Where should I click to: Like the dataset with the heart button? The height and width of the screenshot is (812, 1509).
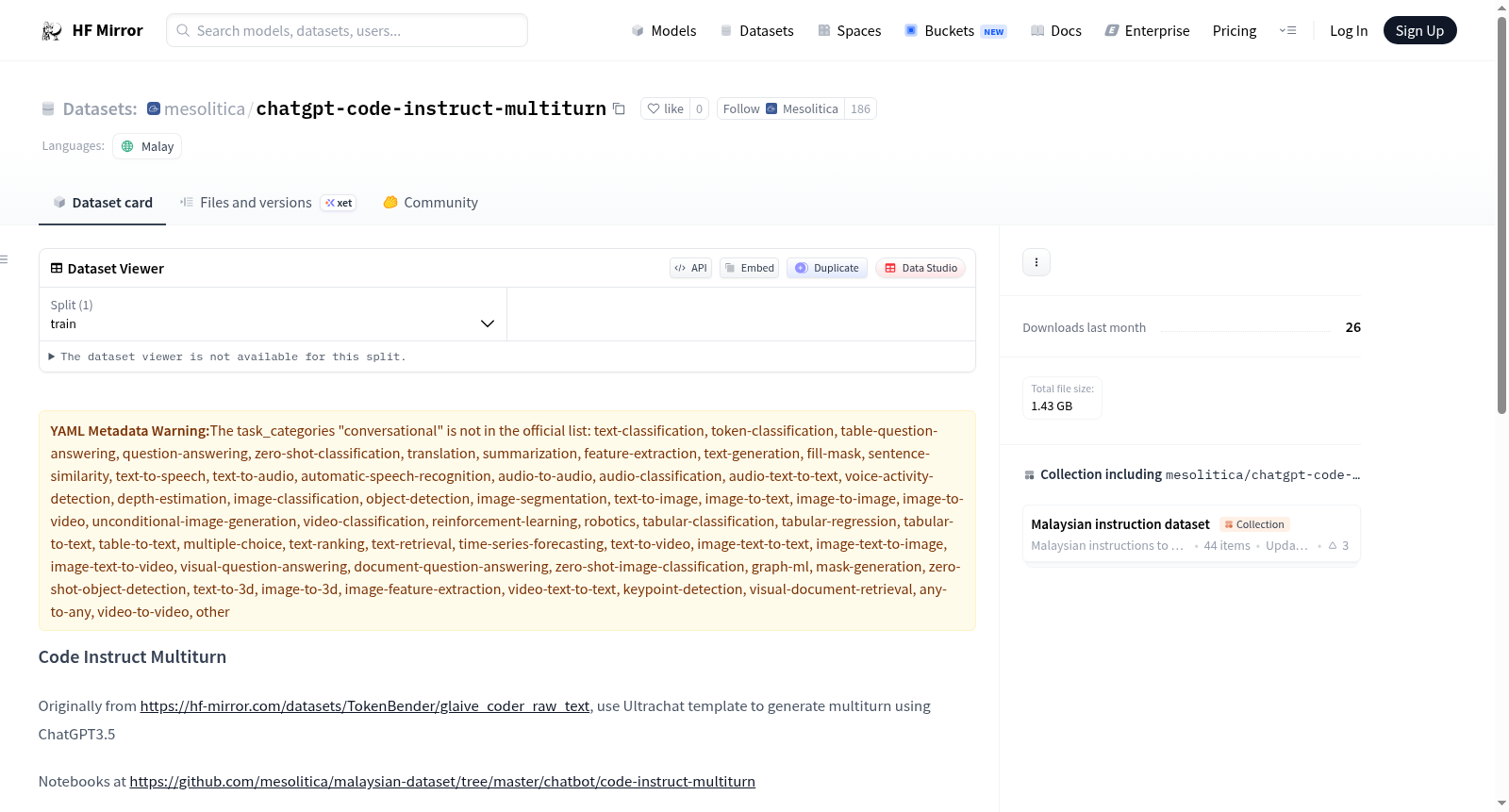tap(665, 108)
